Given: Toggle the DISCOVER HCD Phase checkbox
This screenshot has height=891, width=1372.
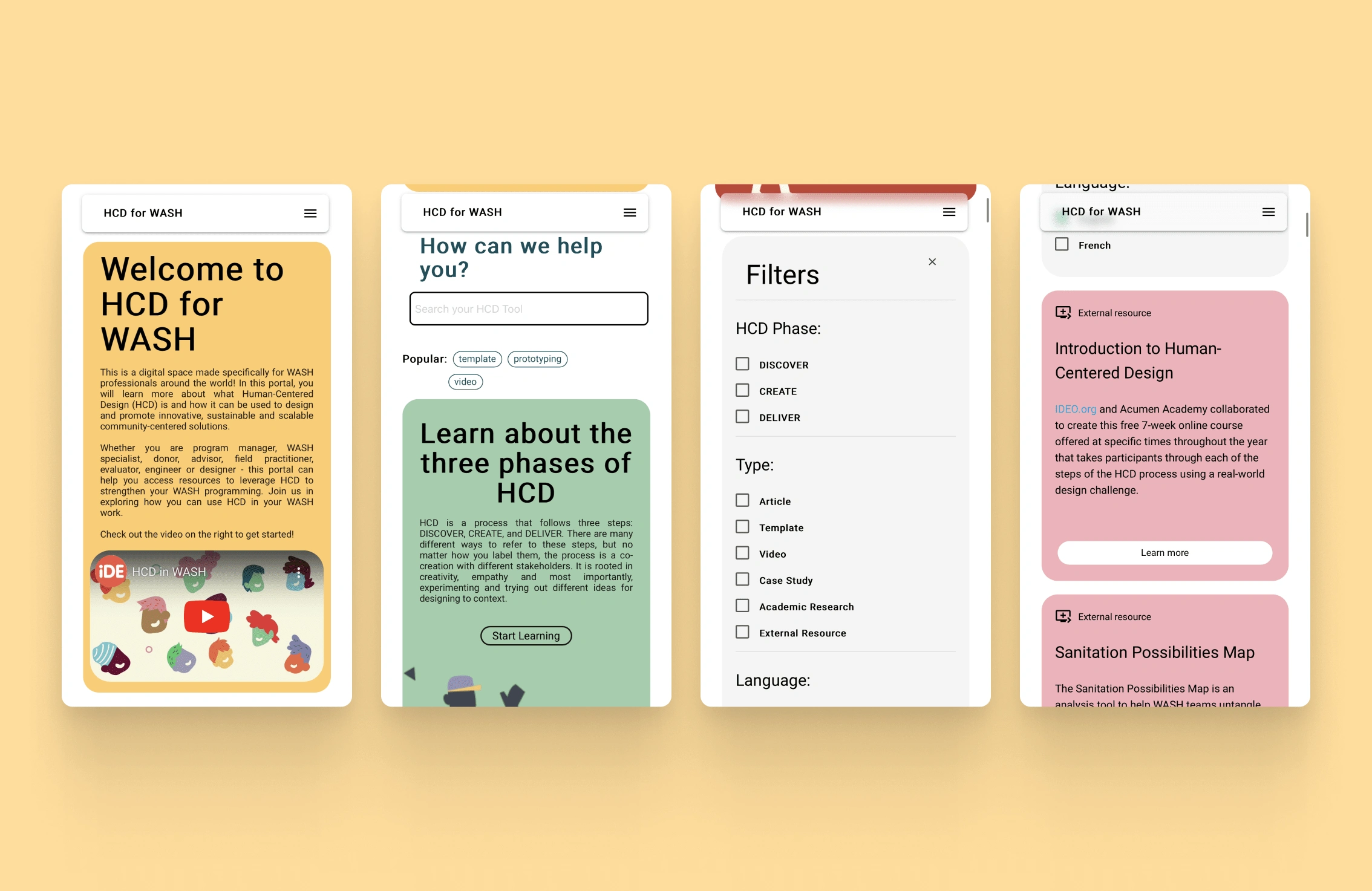Looking at the screenshot, I should [x=742, y=365].
